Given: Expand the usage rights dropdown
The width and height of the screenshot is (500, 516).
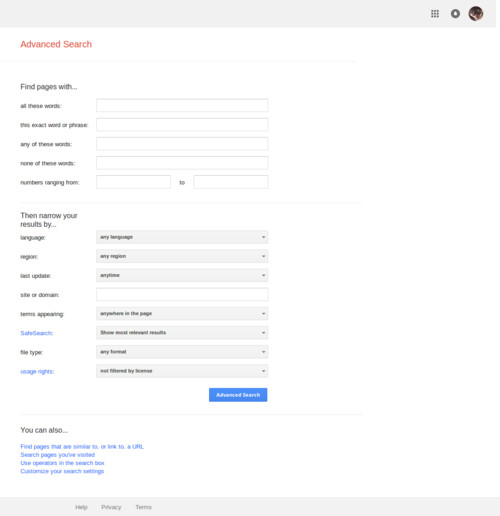Looking at the screenshot, I should click(182, 371).
